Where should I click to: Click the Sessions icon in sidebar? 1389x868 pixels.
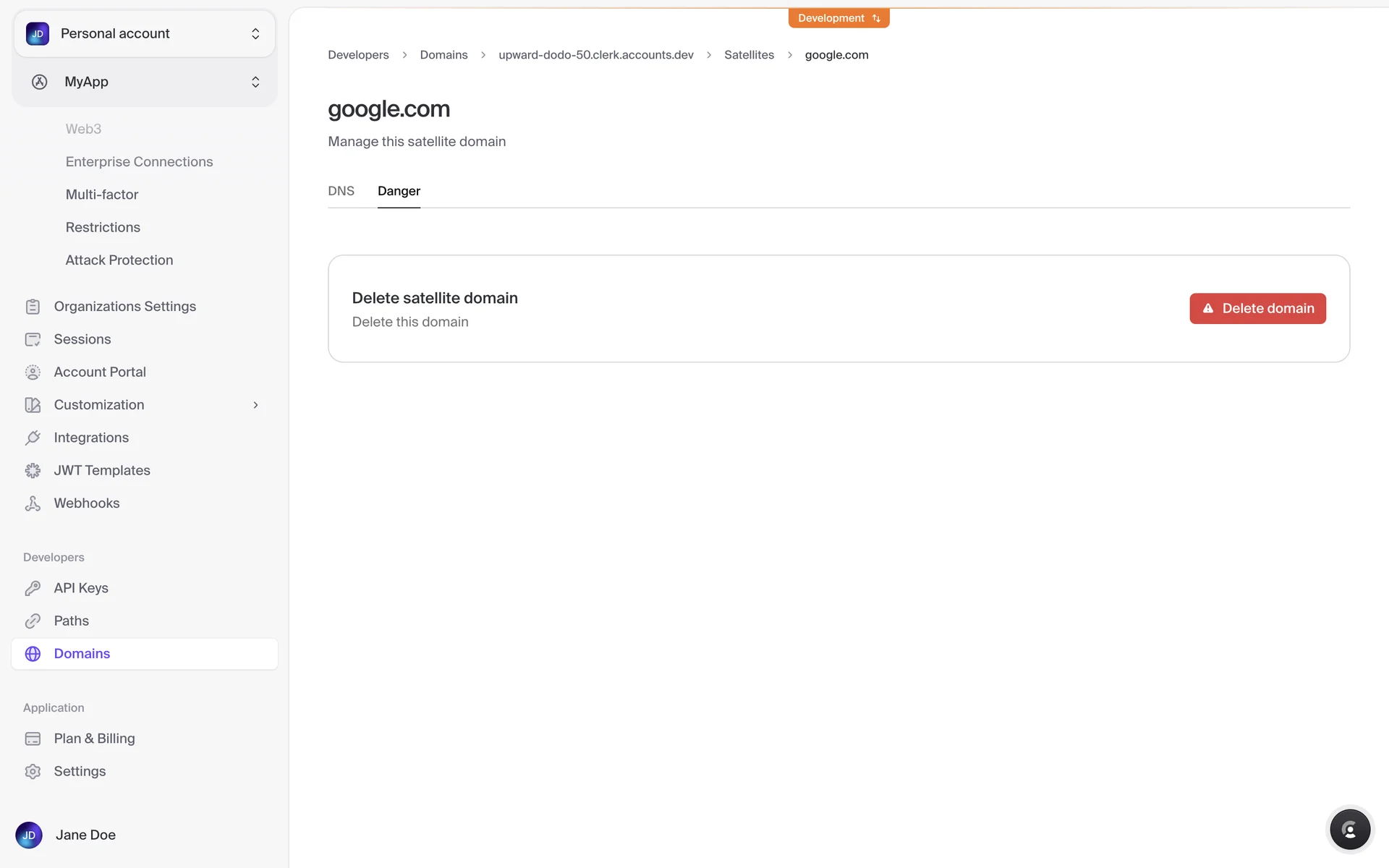(x=33, y=339)
